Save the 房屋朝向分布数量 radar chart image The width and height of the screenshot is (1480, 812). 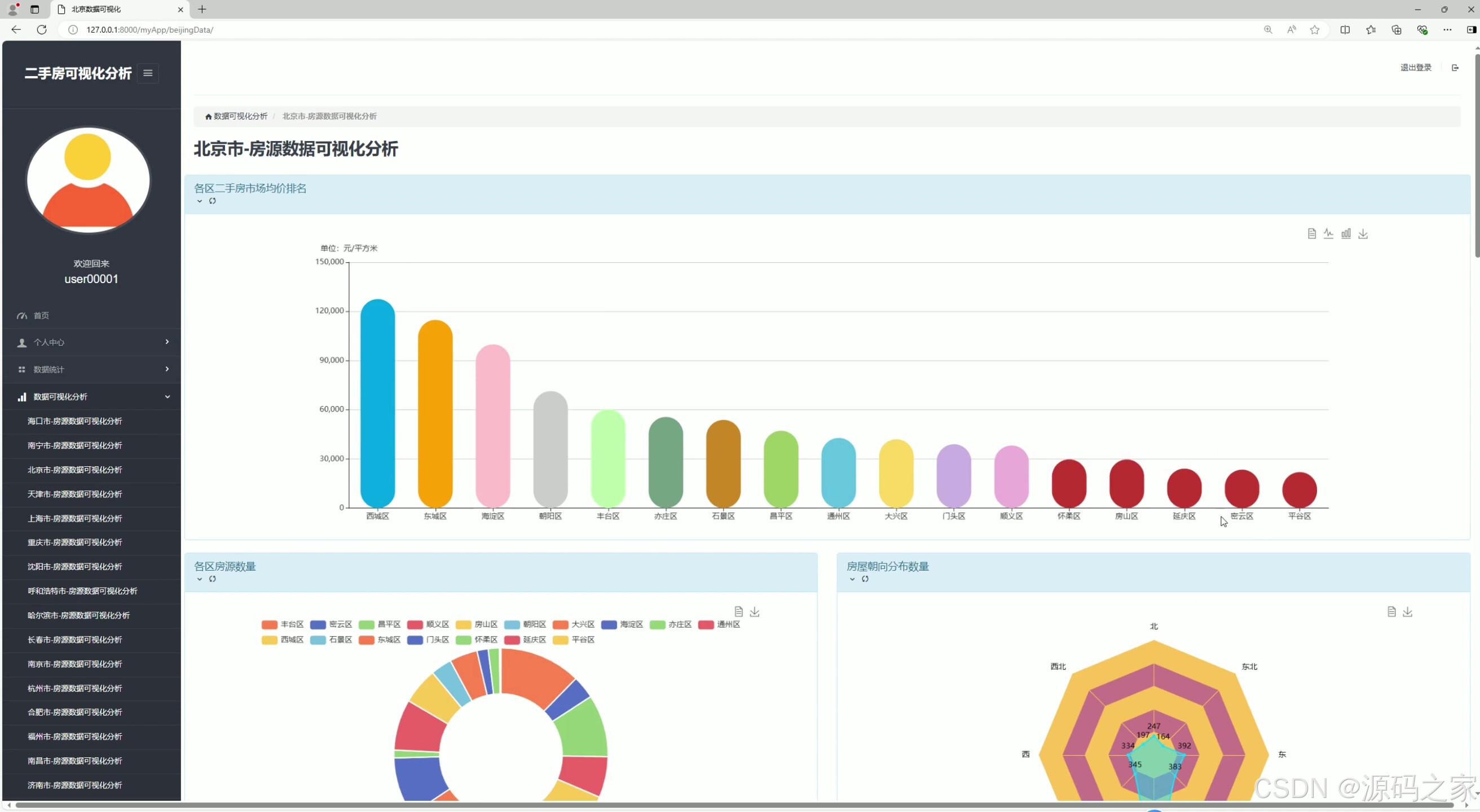point(1407,612)
